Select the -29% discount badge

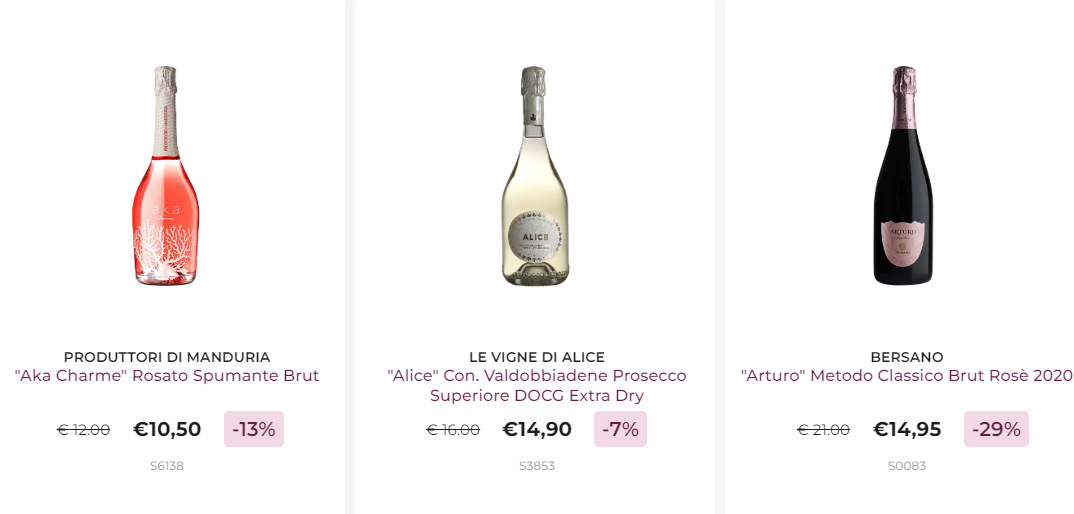[996, 429]
